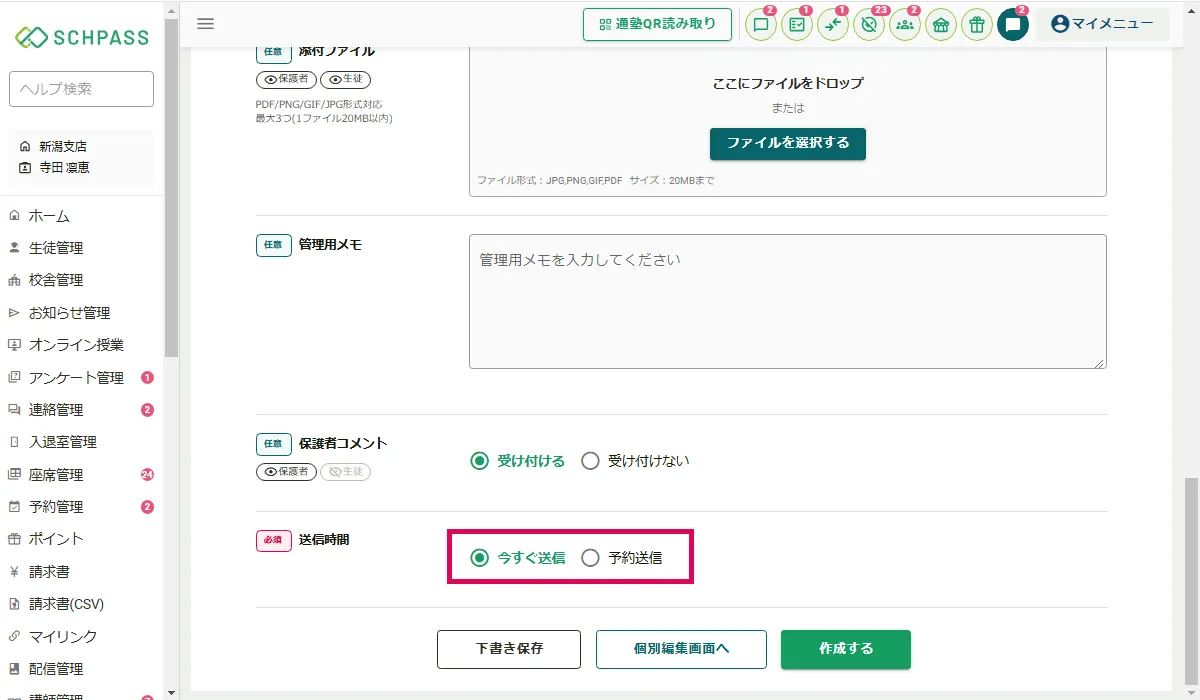Click the 新潟支店 branch name
Screen dimensions: 1200x700
[x=63, y=146]
